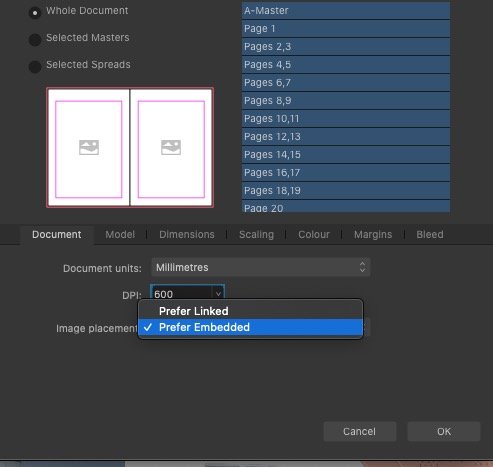The image size is (493, 467).
Task: Select Pages 8,9 in the list
Action: [346, 101]
